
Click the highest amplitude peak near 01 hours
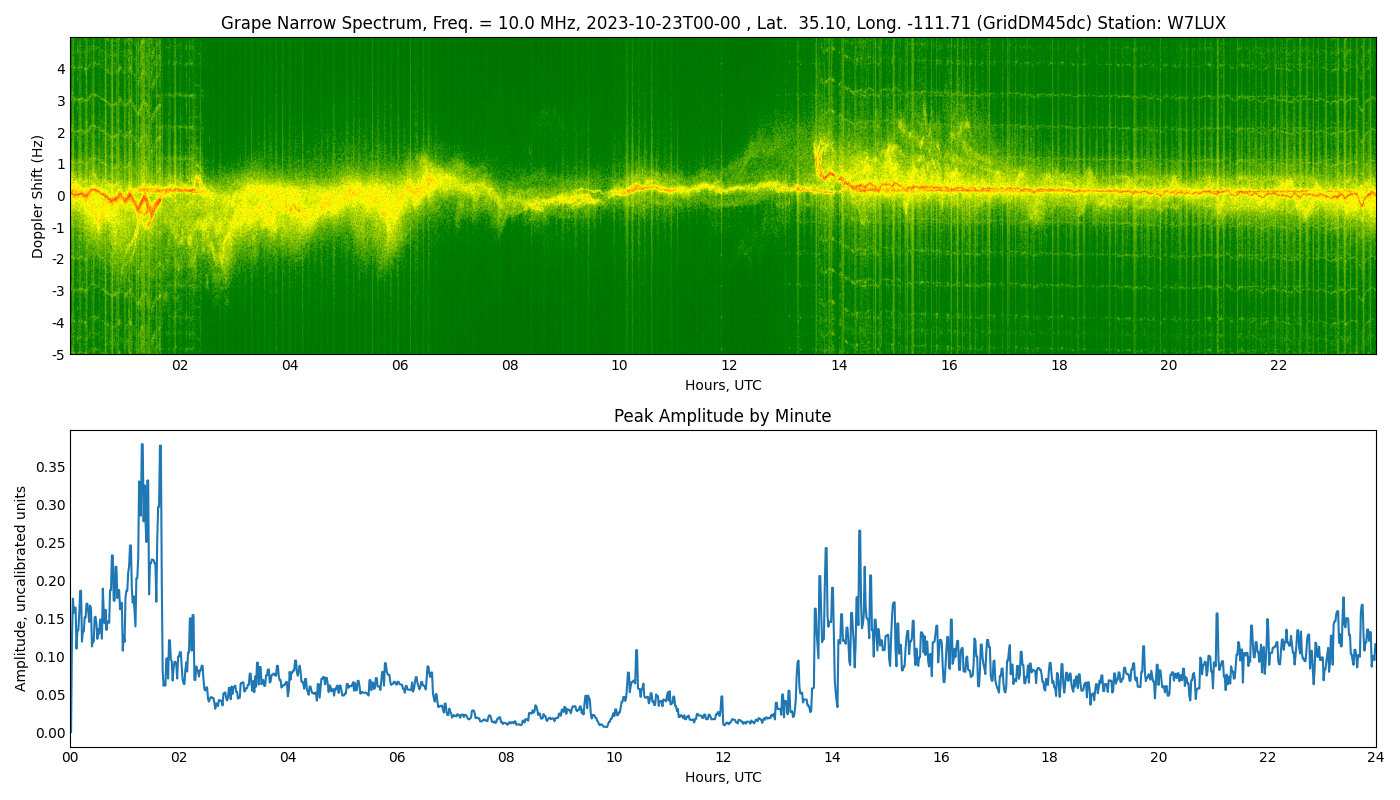tap(142, 445)
